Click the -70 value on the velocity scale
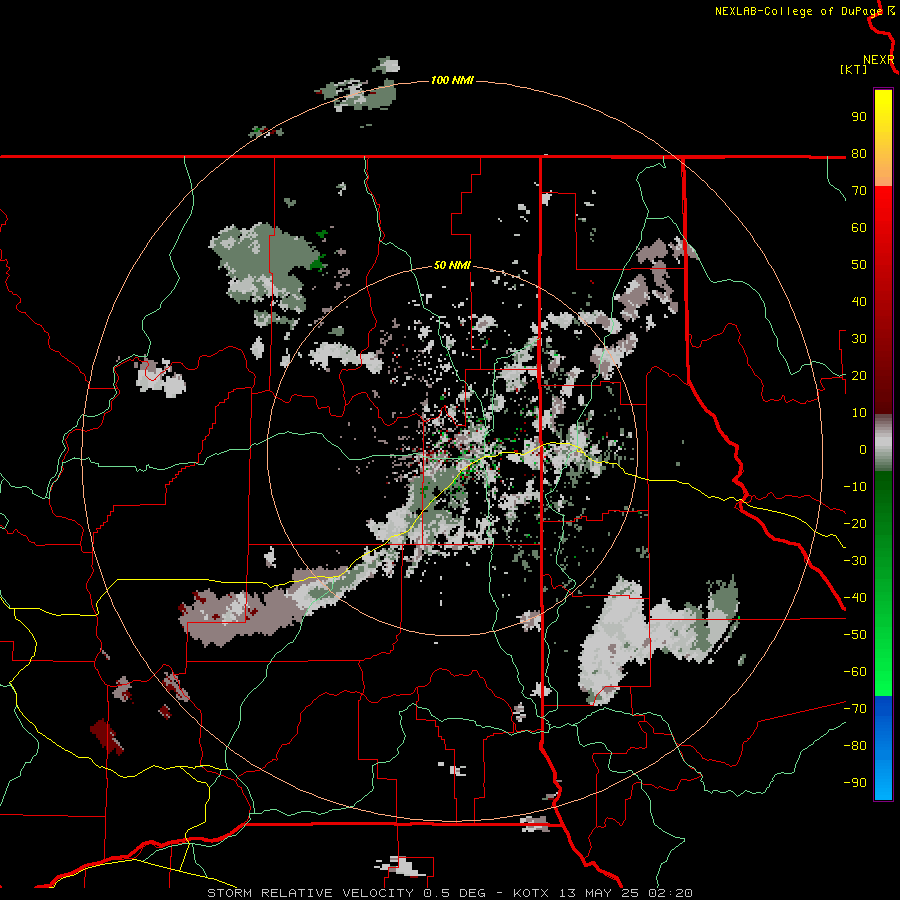The height and width of the screenshot is (900, 900). click(x=855, y=709)
